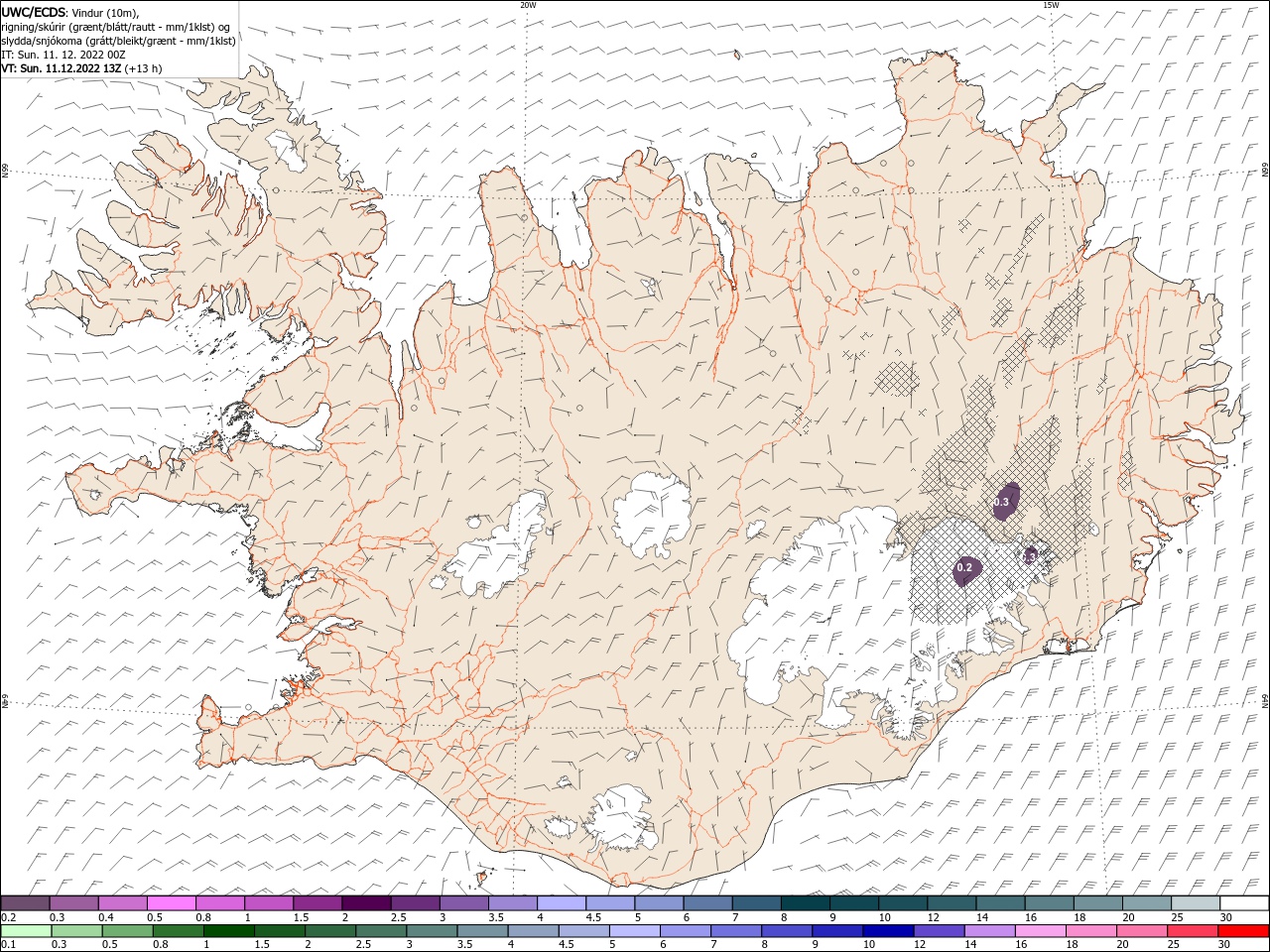Click the pale green 0.1 swatch, bottom legend row
This screenshot has height=952, width=1270.
click(26, 932)
